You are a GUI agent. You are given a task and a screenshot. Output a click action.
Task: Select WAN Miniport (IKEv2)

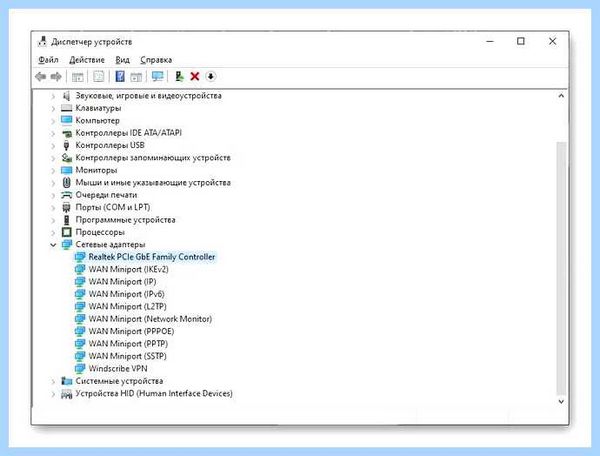(x=129, y=269)
